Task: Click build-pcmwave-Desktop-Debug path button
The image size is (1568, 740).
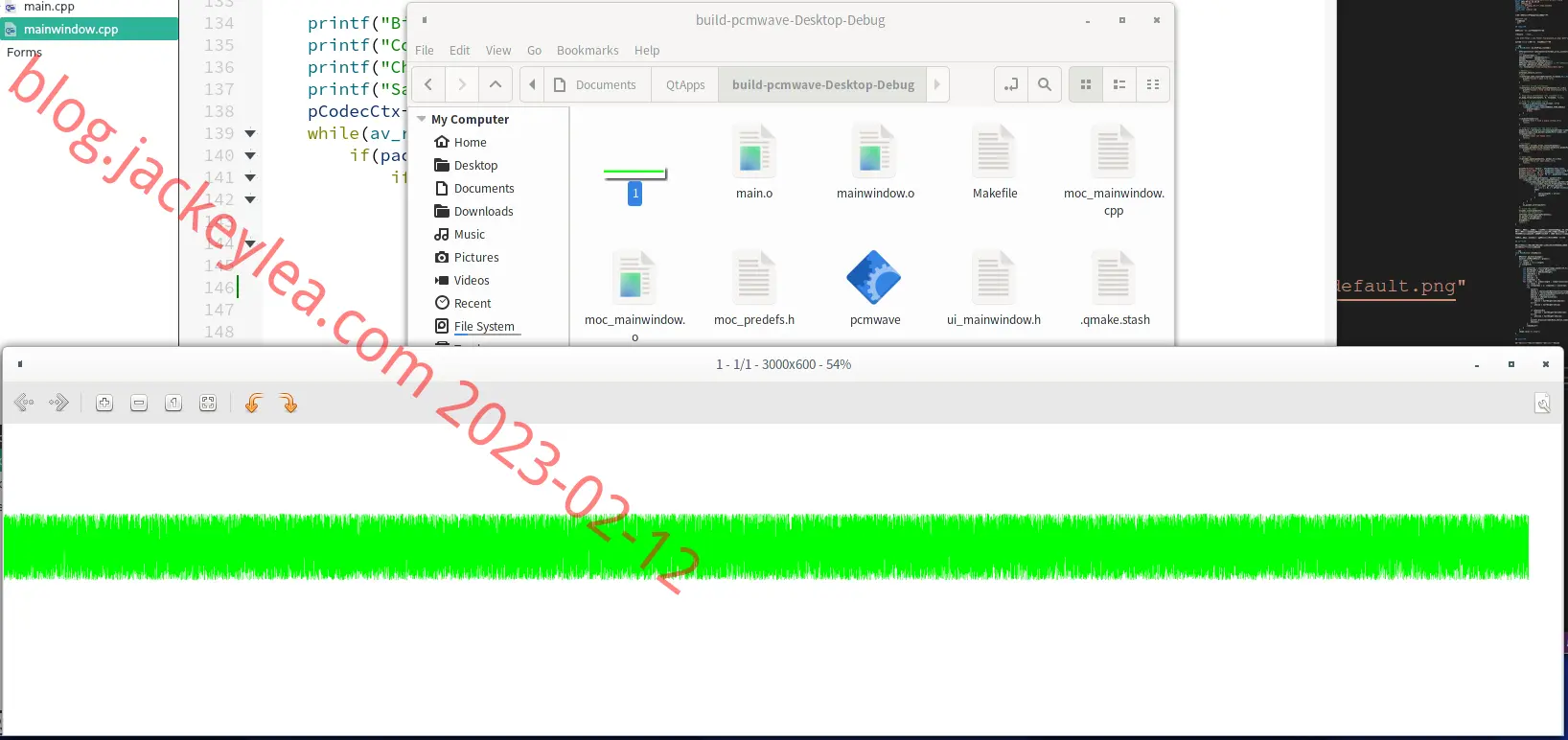Action: tap(823, 84)
